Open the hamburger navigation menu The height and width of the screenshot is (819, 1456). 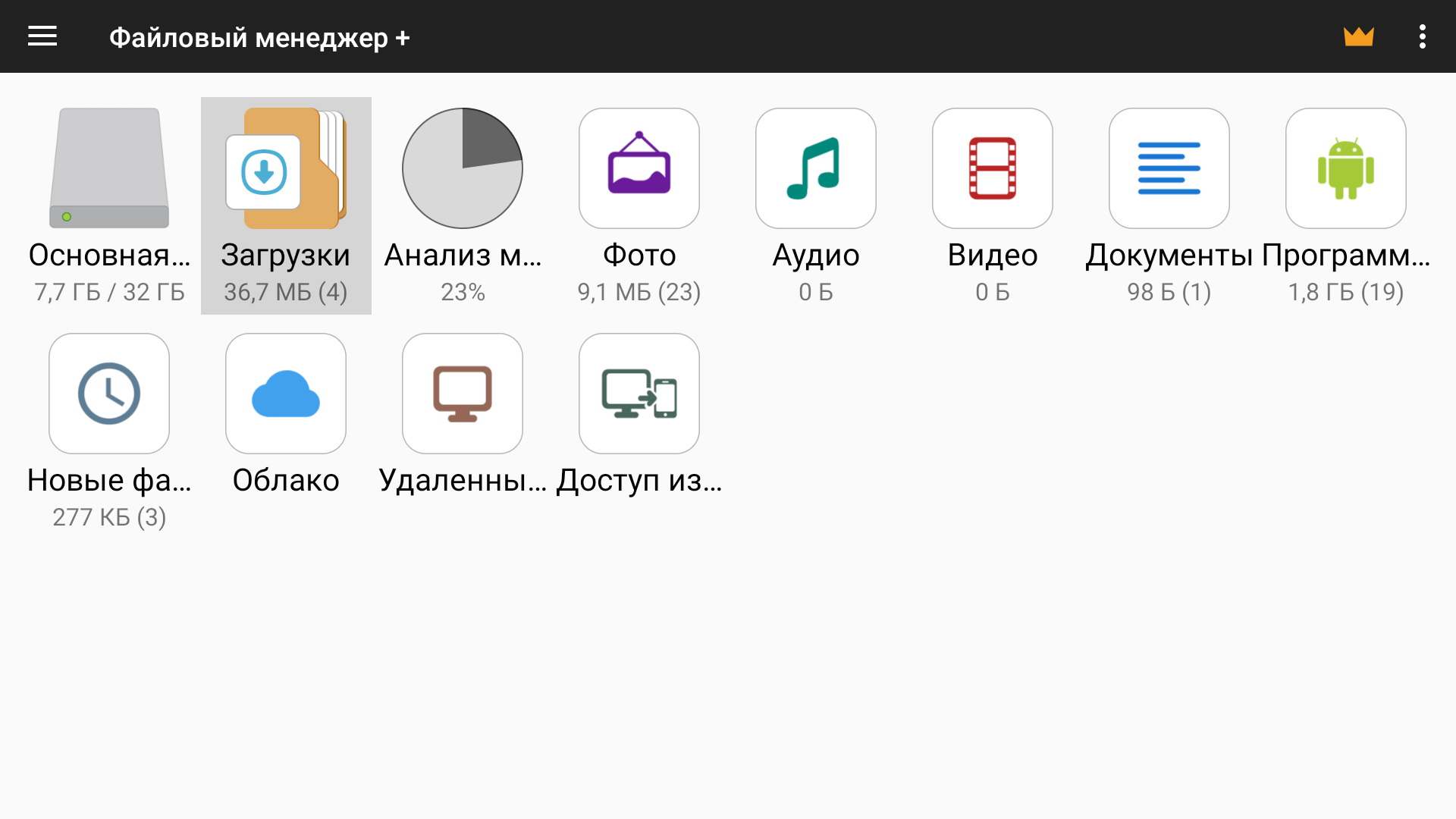click(x=42, y=36)
